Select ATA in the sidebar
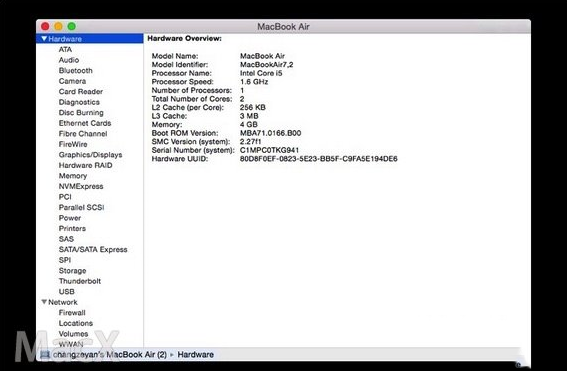Image resolution: width=567 pixels, height=372 pixels. pos(65,50)
